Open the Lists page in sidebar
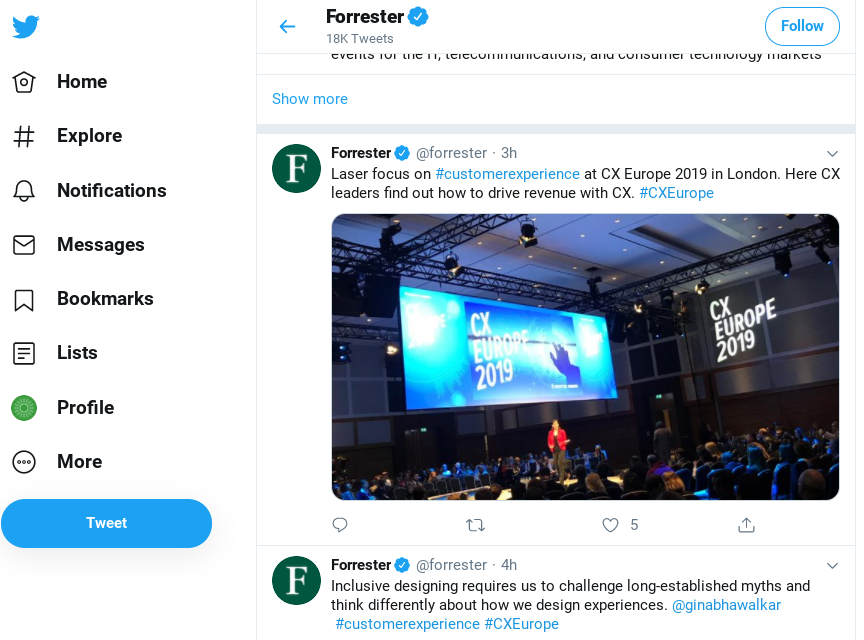The height and width of the screenshot is (640, 864). click(77, 353)
